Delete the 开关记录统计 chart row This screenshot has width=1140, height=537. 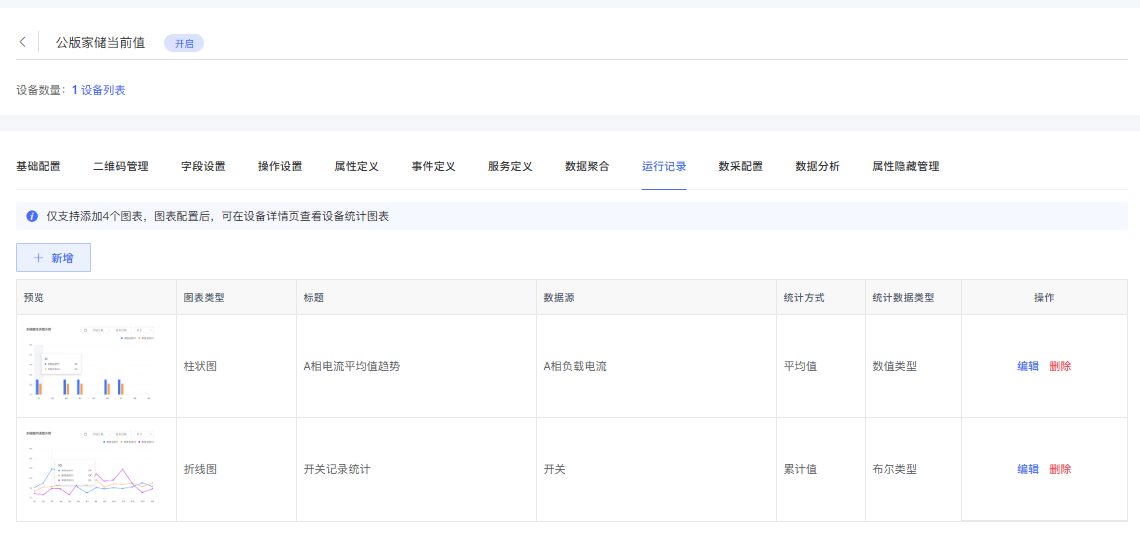tap(1060, 469)
